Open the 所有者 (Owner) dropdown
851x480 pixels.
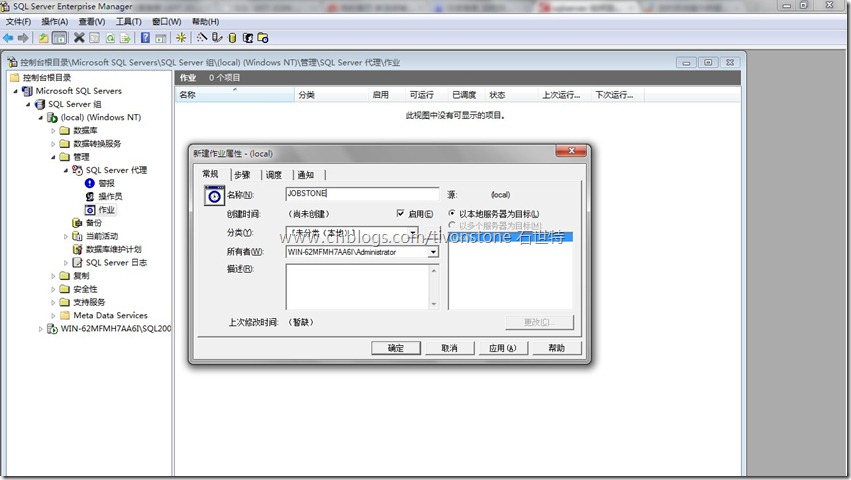(433, 252)
